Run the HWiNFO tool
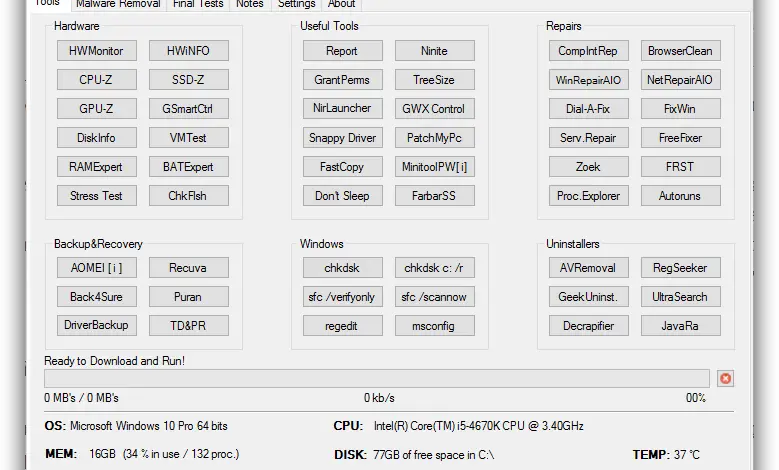The width and height of the screenshot is (779, 470). click(188, 51)
